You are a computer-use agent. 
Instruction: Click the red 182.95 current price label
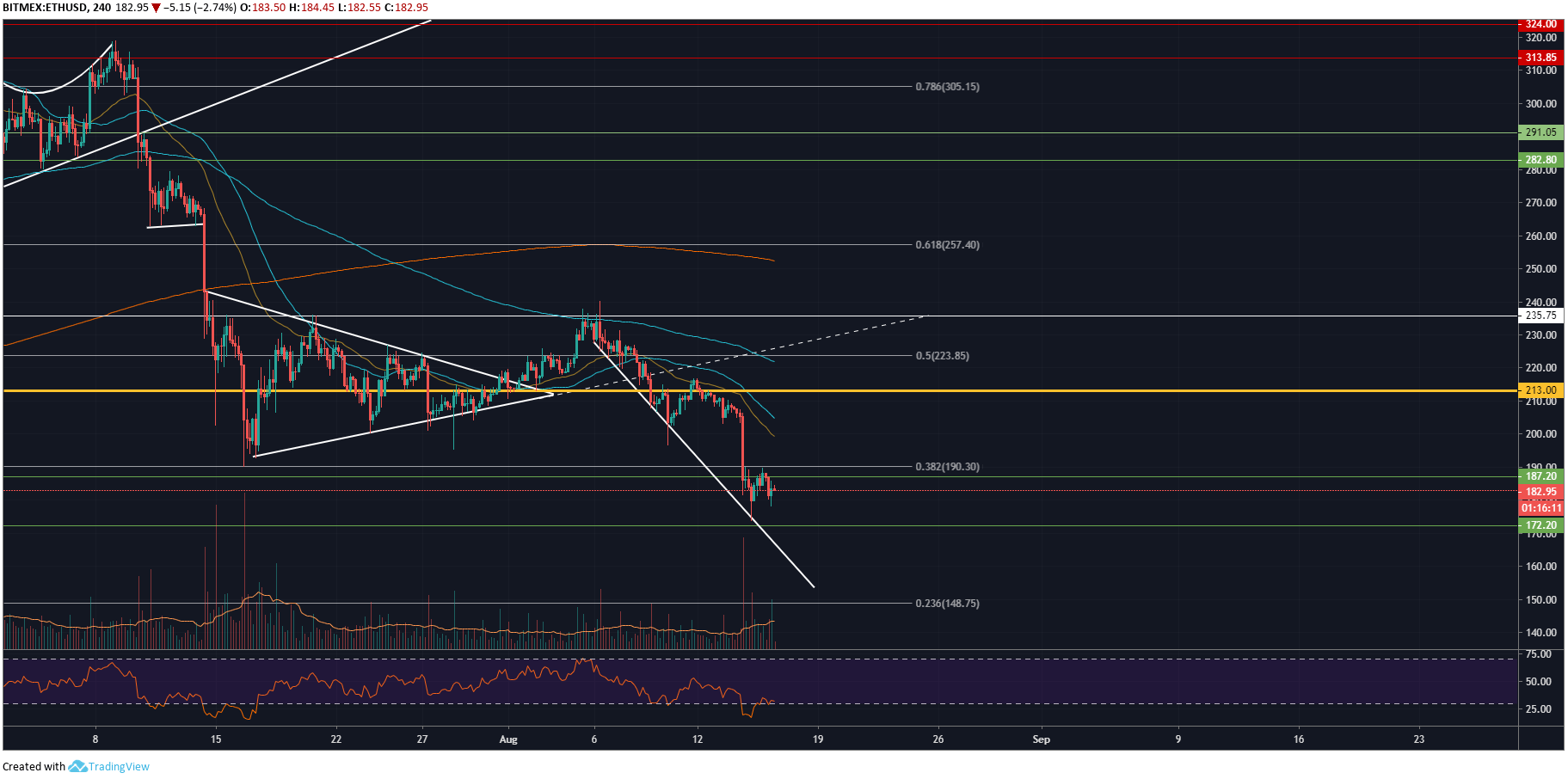click(1540, 492)
